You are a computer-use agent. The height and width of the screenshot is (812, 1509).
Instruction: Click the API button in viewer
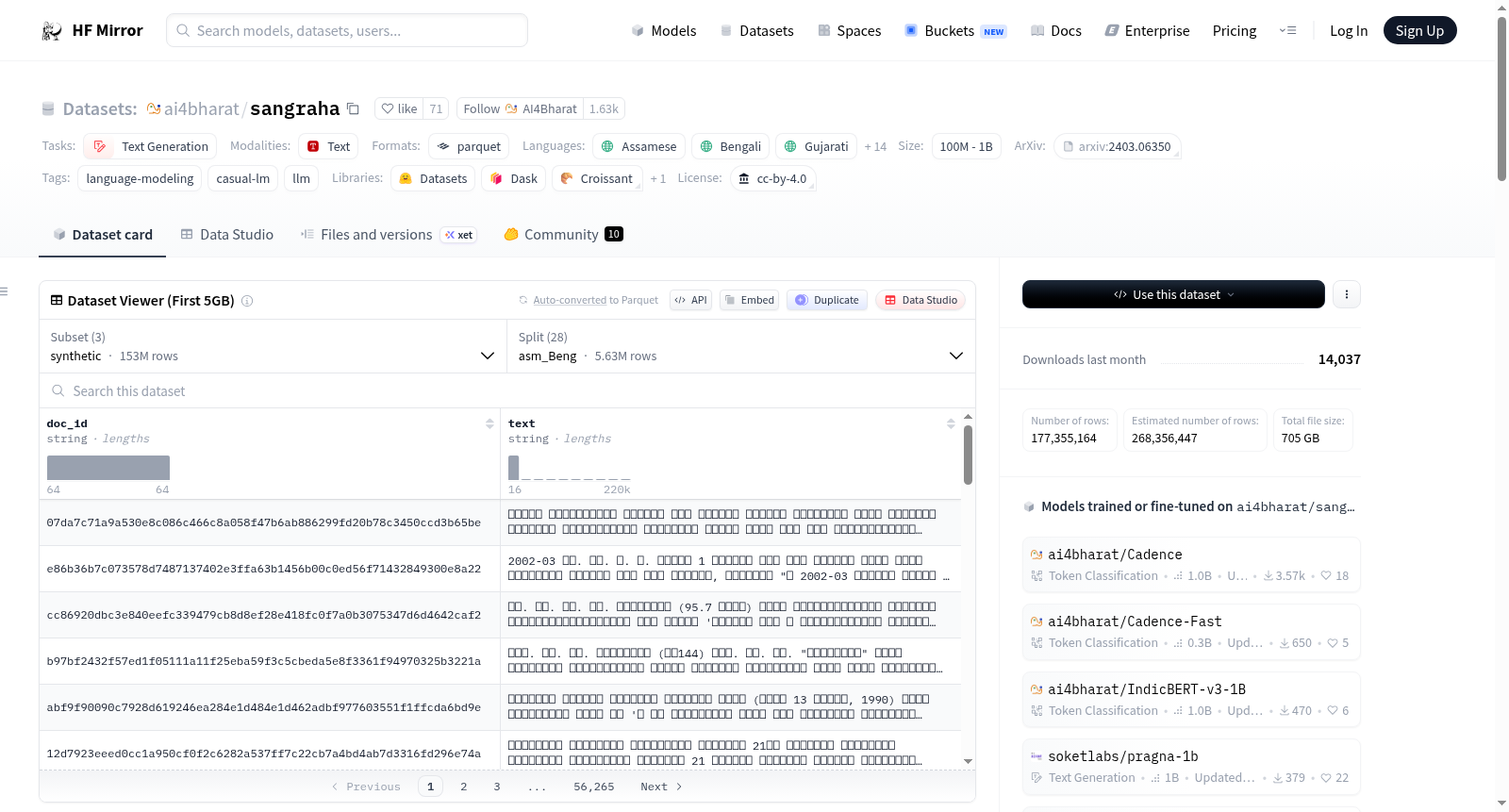coord(690,300)
